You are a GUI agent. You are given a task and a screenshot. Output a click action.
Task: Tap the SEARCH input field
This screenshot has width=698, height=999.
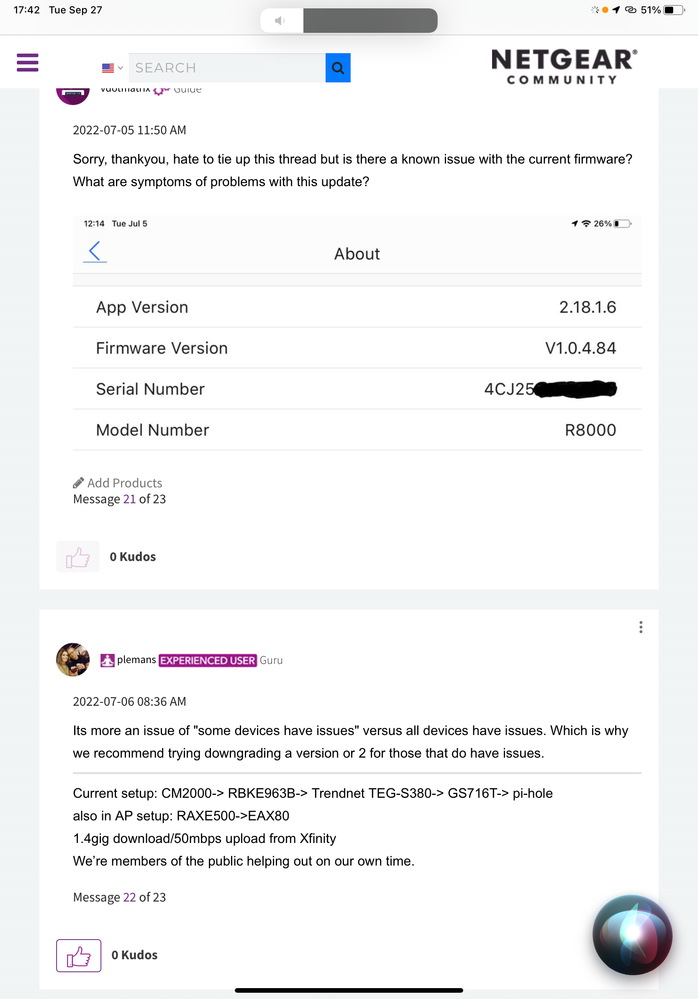(x=226, y=68)
